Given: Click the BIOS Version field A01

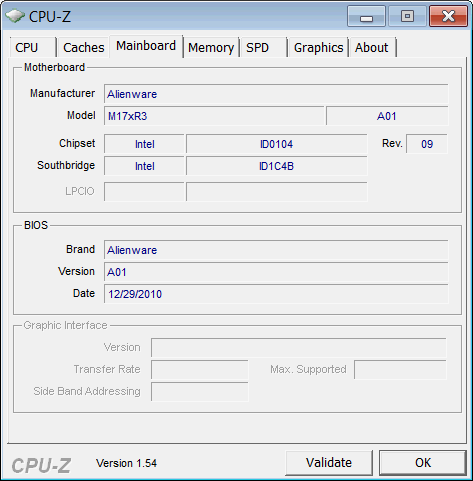Looking at the screenshot, I should (276, 272).
